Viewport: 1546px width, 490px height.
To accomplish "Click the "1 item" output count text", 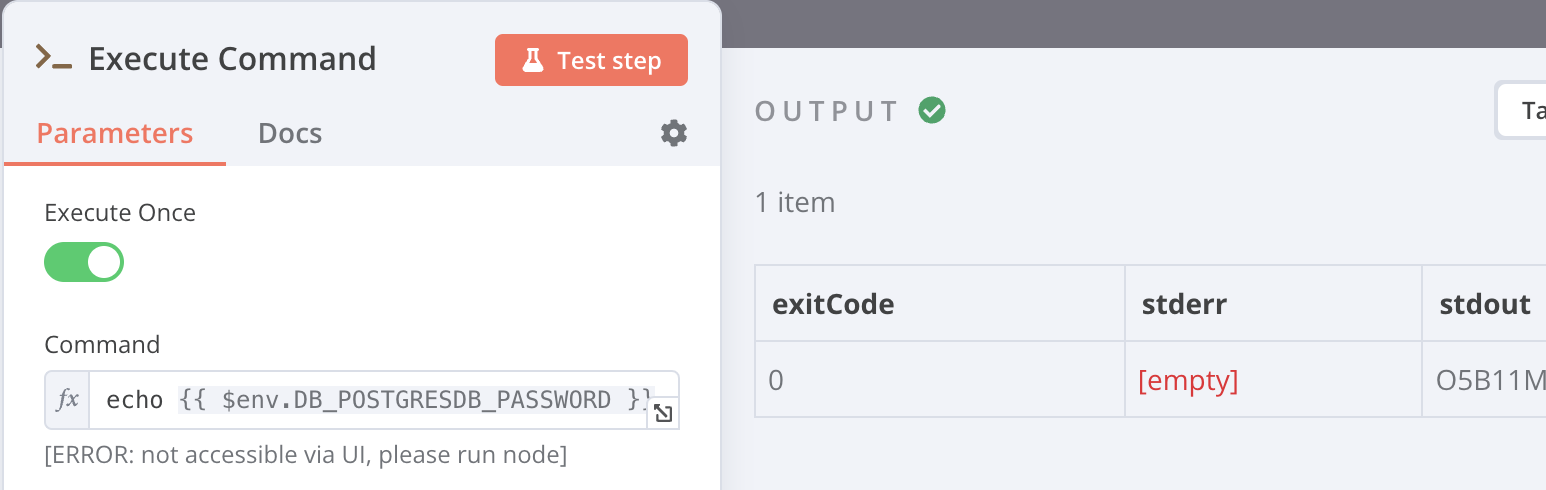I will tap(794, 203).
